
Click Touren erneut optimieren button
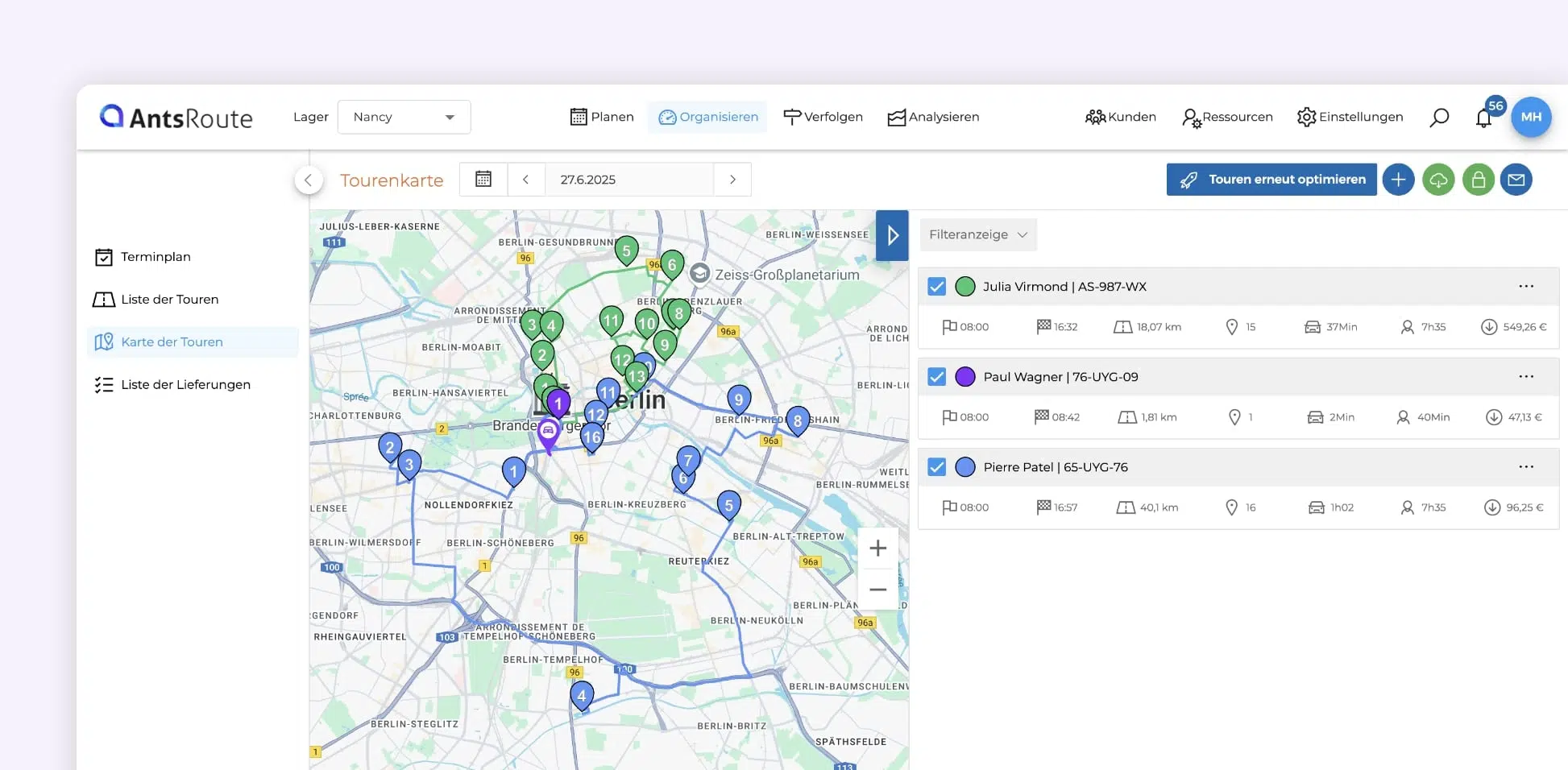1271,180
